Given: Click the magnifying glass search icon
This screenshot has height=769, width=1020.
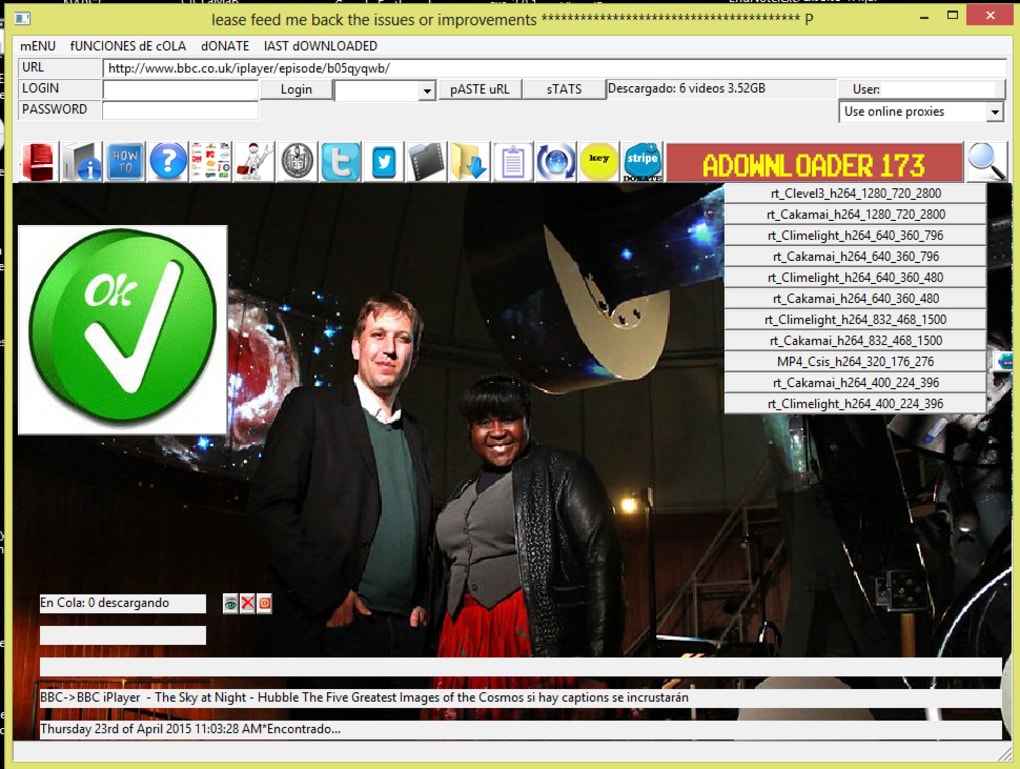Looking at the screenshot, I should point(986,161).
